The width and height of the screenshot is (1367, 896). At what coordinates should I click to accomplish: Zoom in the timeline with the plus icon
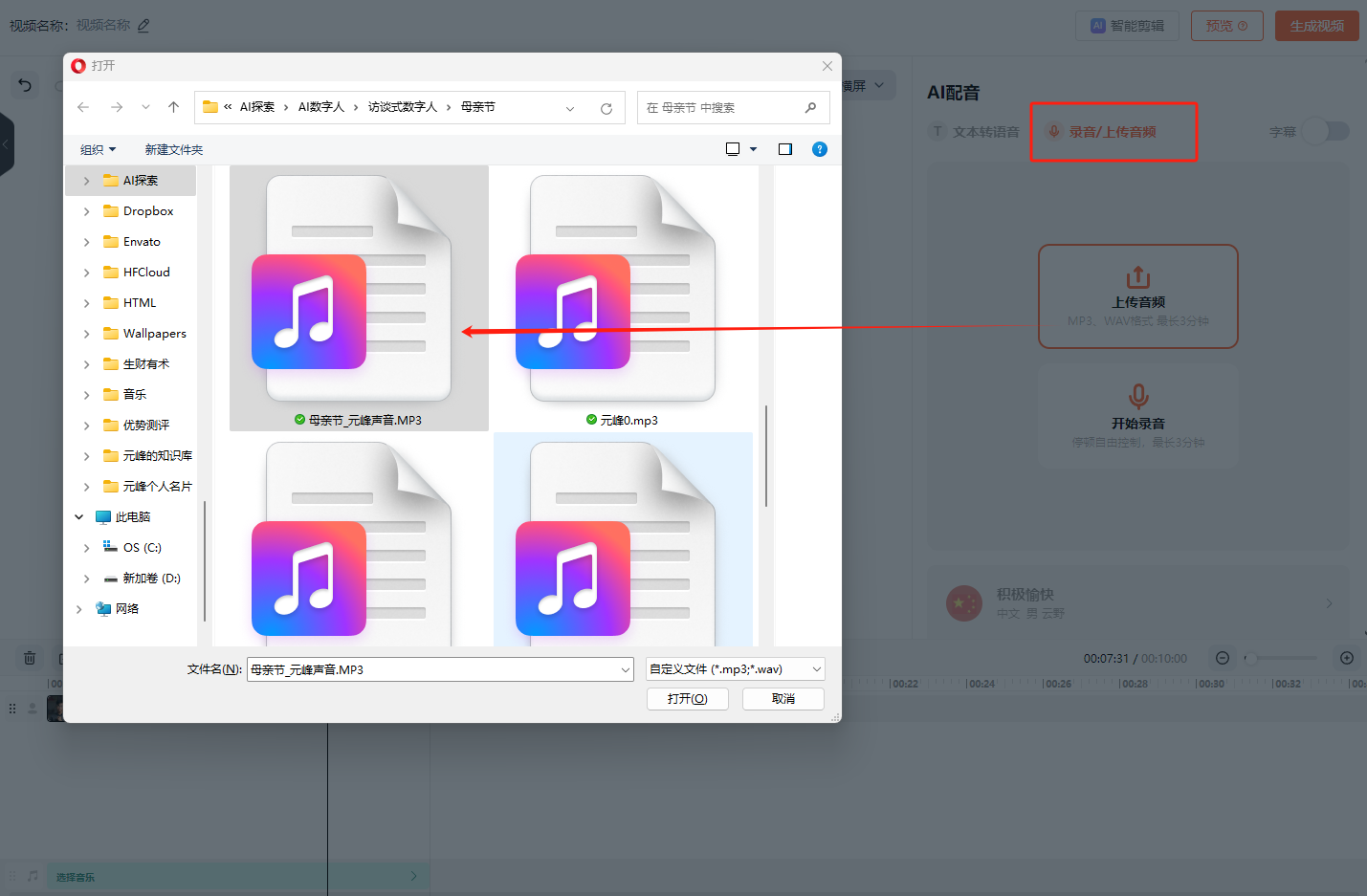tap(1347, 658)
